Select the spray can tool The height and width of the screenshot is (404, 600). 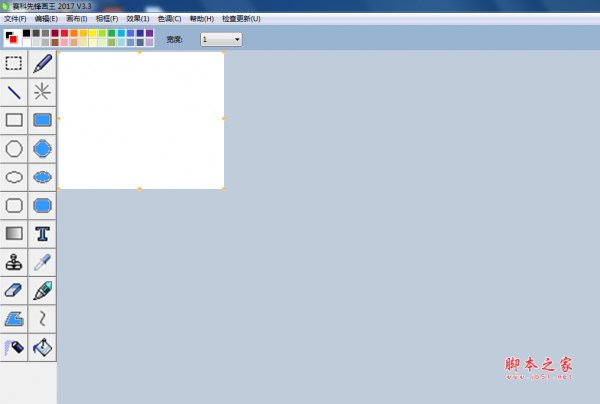coord(14,347)
